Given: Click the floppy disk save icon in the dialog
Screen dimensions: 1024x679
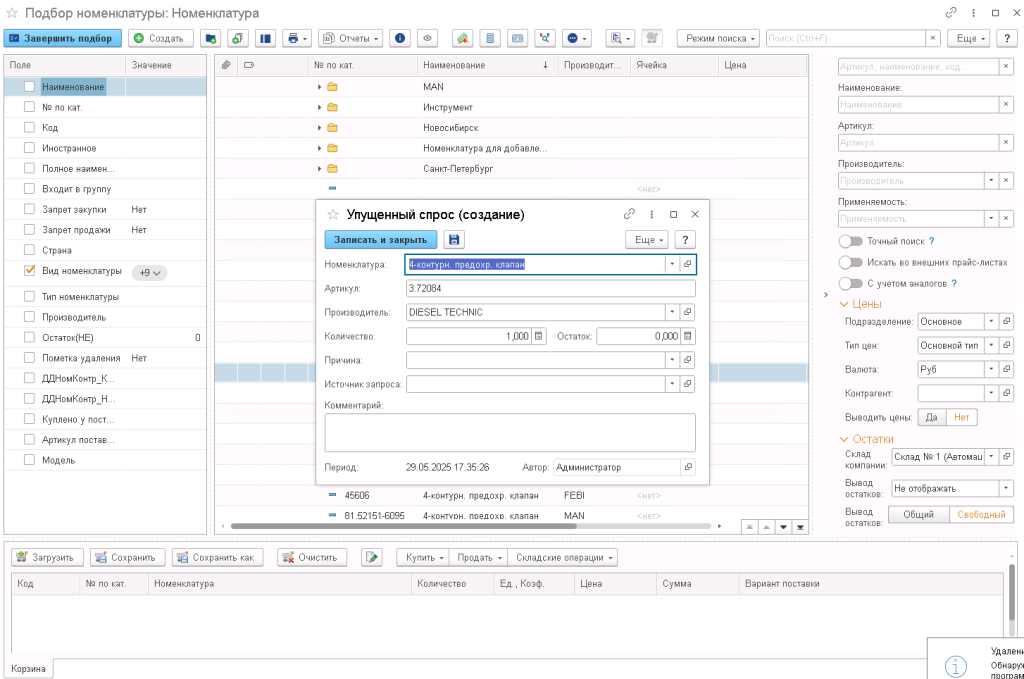Looking at the screenshot, I should (x=454, y=240).
